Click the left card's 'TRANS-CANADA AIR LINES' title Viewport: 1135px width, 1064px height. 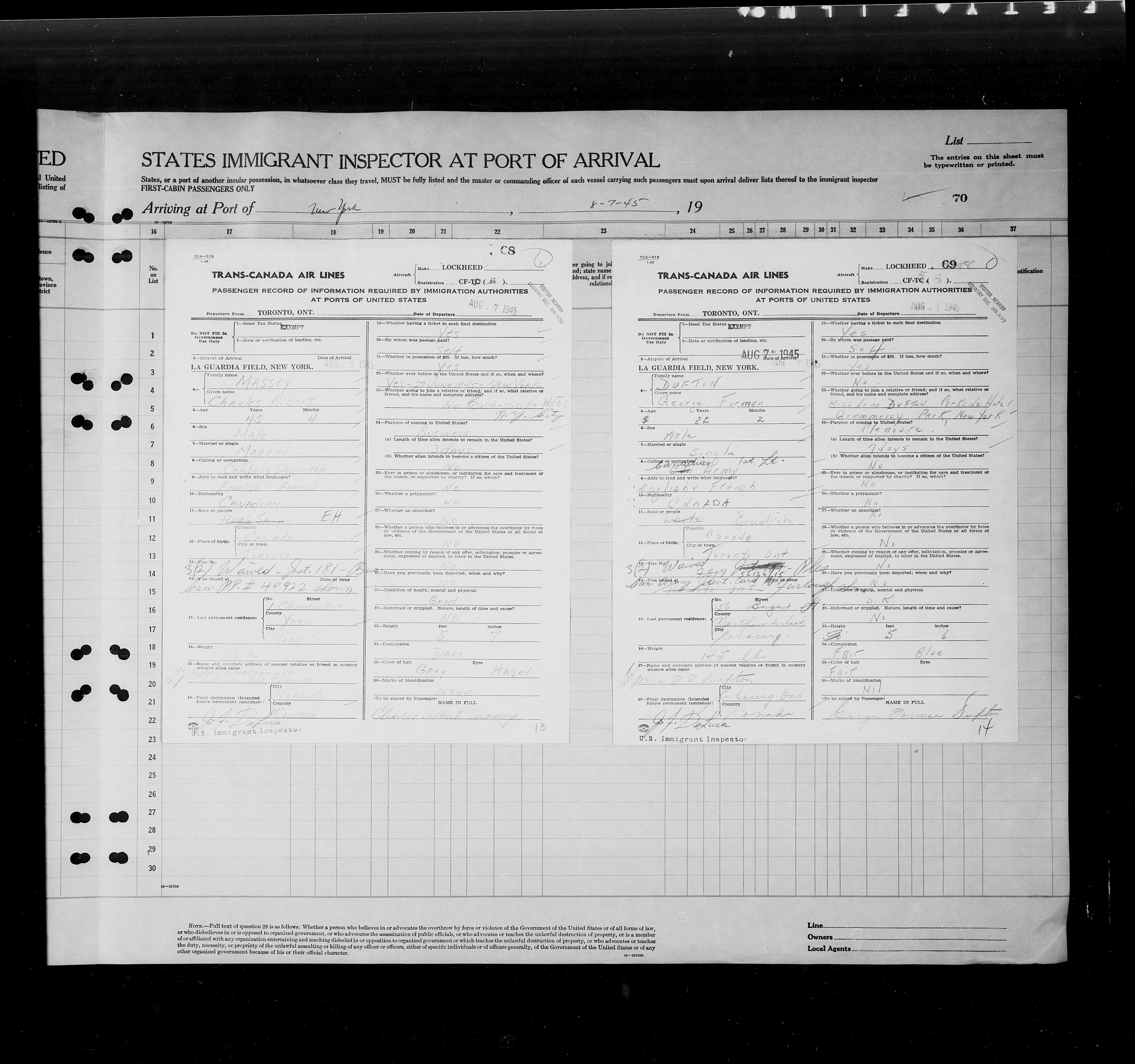(x=278, y=275)
